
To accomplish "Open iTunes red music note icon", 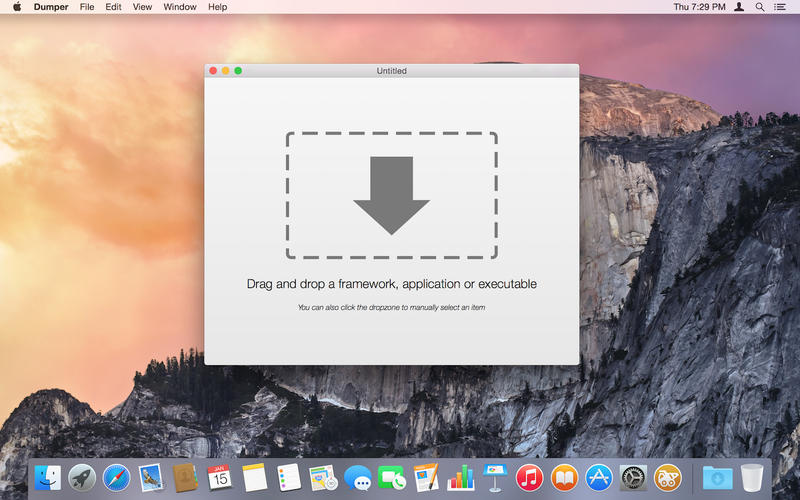I will pos(530,478).
